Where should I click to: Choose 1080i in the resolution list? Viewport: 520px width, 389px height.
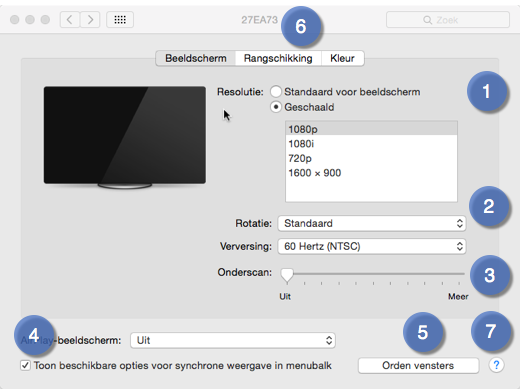point(371,144)
